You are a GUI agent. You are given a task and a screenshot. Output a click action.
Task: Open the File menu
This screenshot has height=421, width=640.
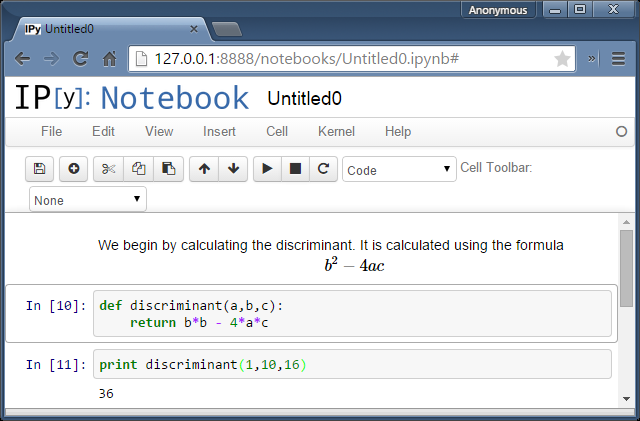click(x=51, y=131)
